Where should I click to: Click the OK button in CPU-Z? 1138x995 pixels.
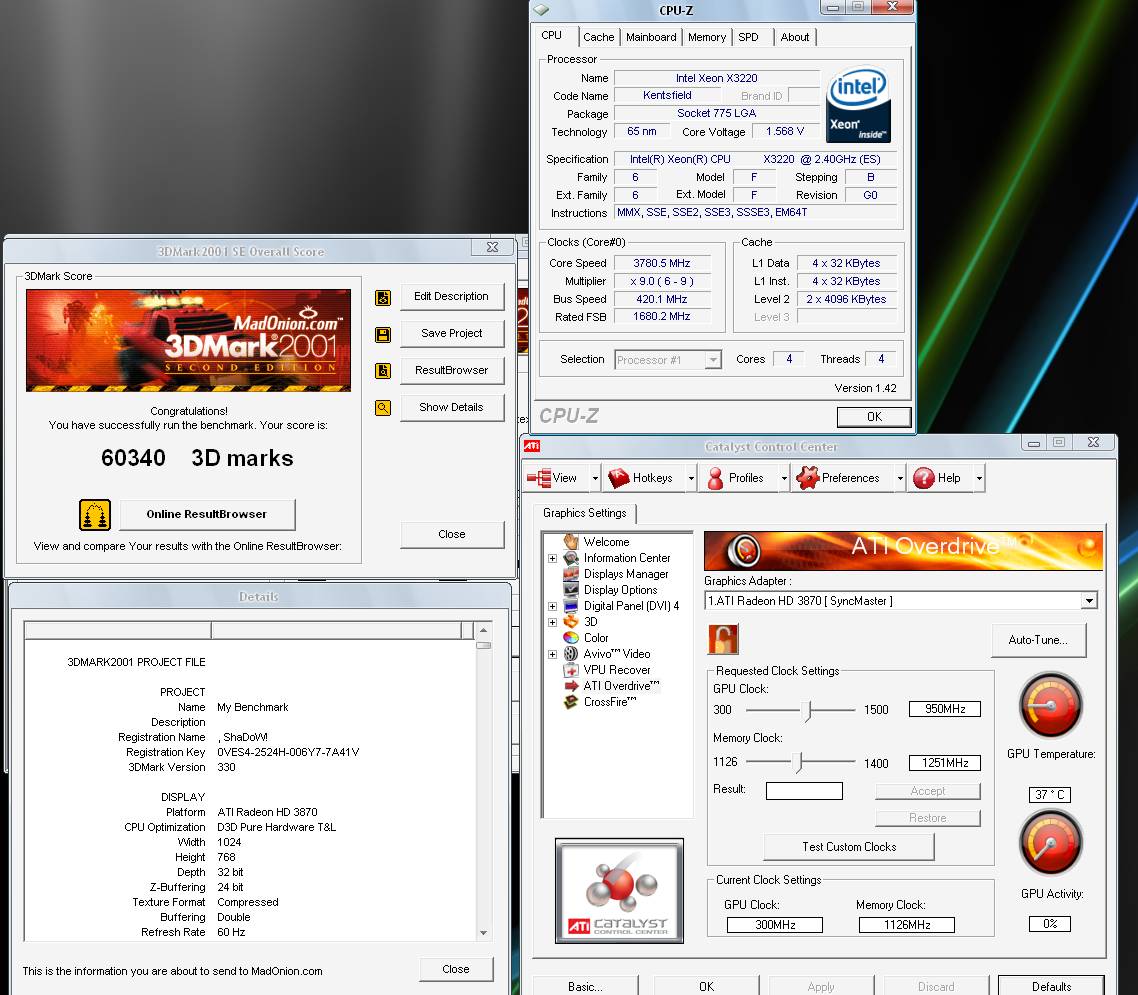coord(874,417)
